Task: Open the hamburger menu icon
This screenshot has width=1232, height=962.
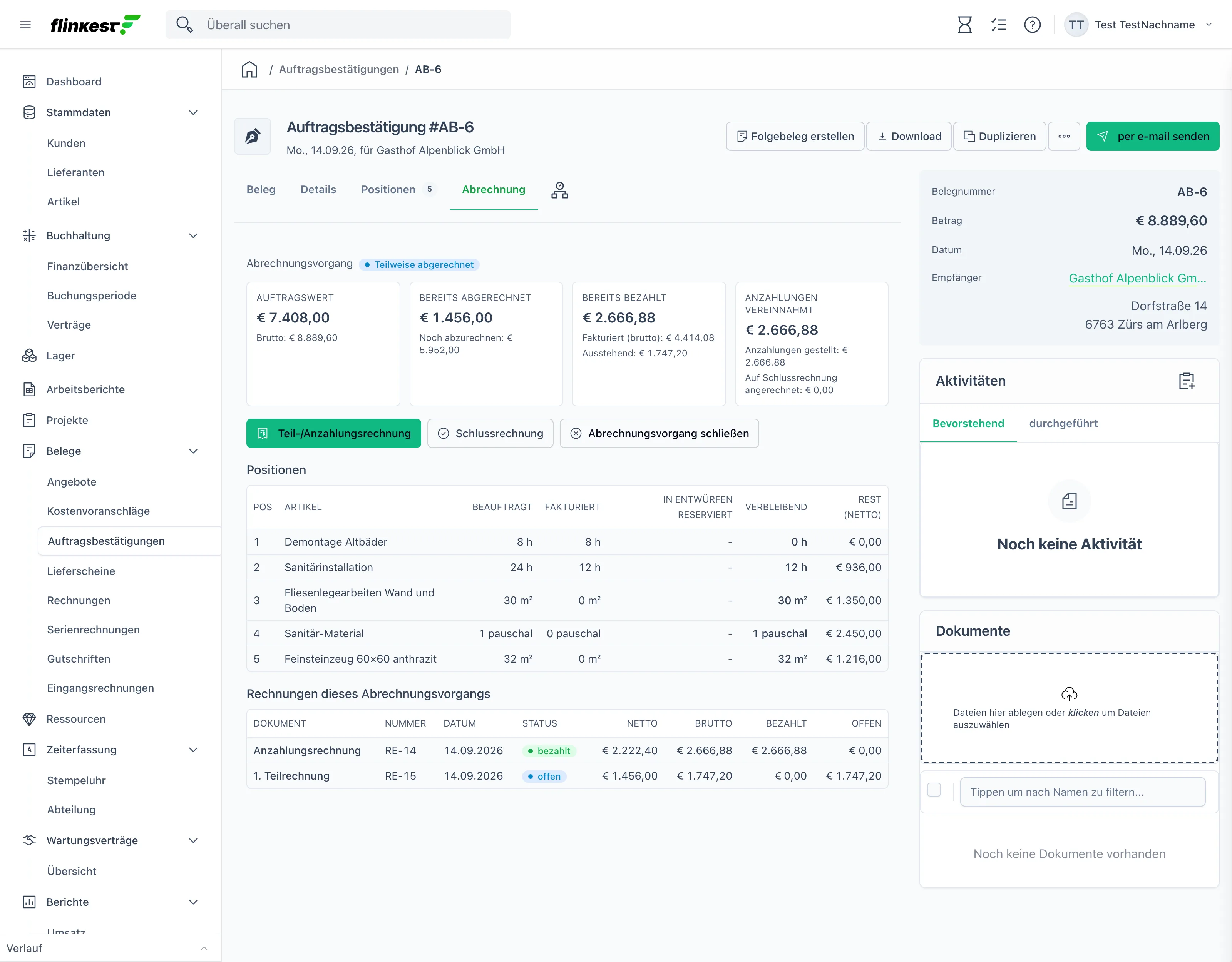Action: (25, 25)
